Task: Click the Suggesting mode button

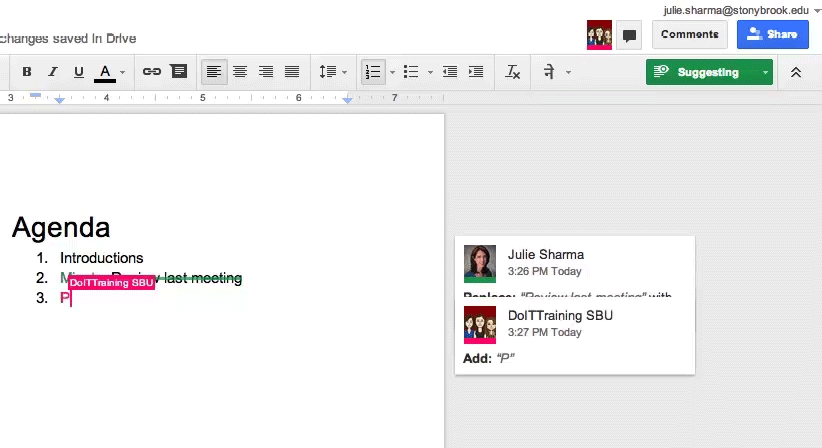Action: 702,72
